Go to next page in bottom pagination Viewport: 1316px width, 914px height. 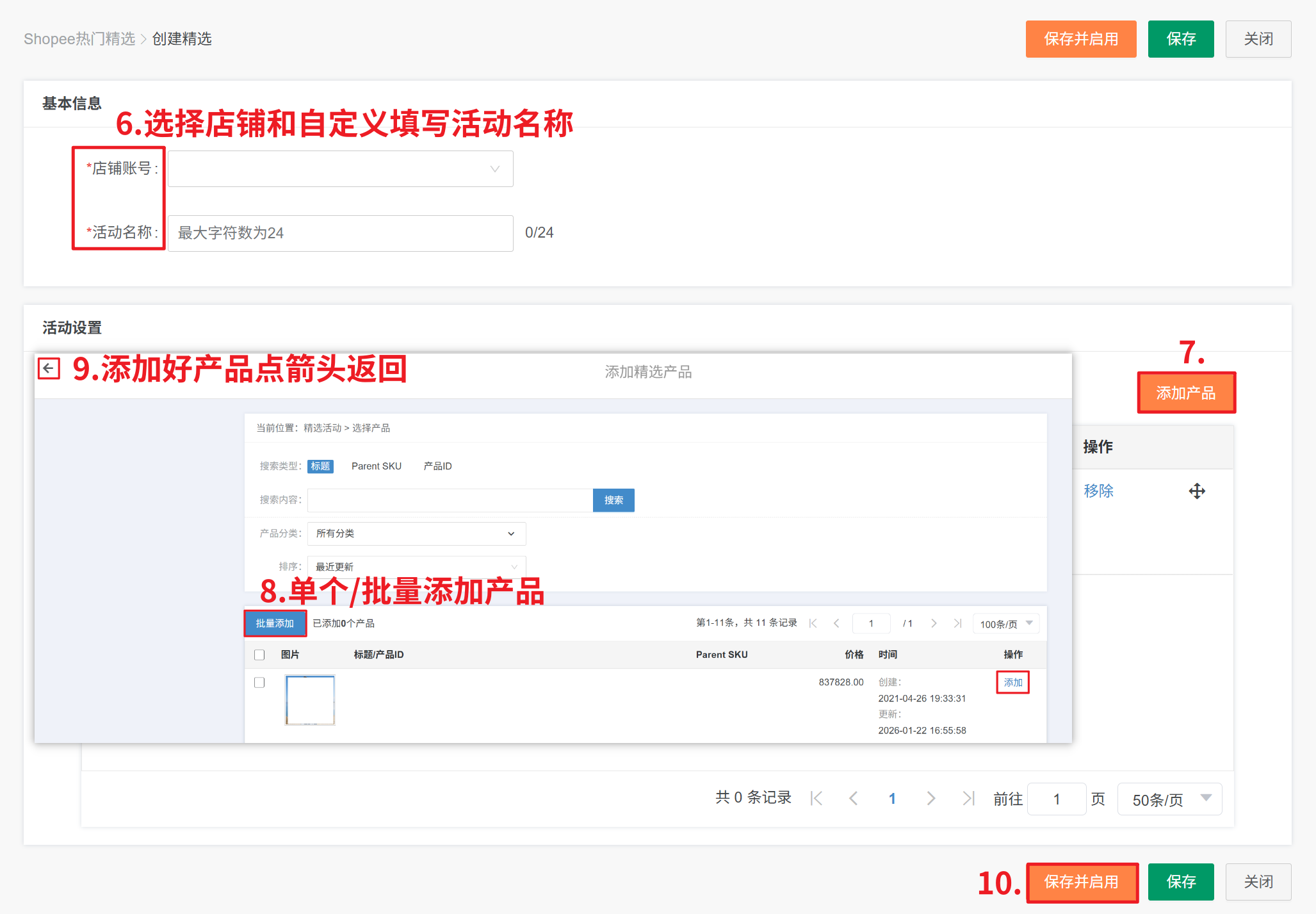tap(930, 798)
